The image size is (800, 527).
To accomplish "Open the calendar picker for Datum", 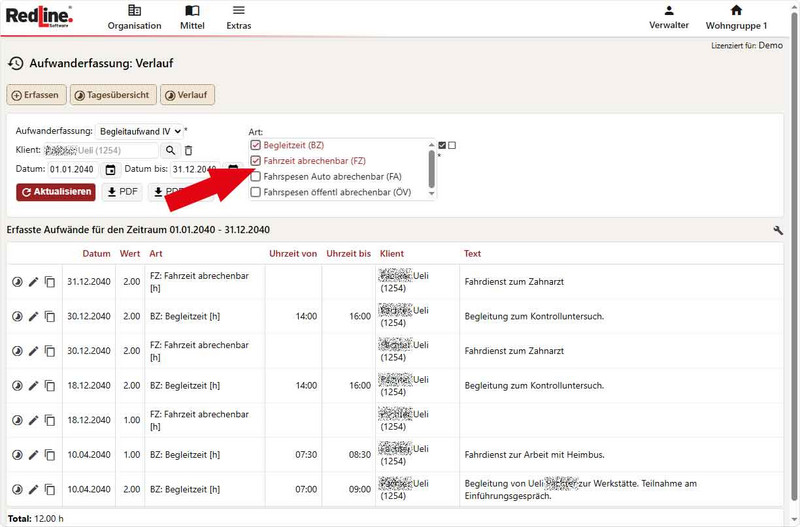I will point(110,169).
